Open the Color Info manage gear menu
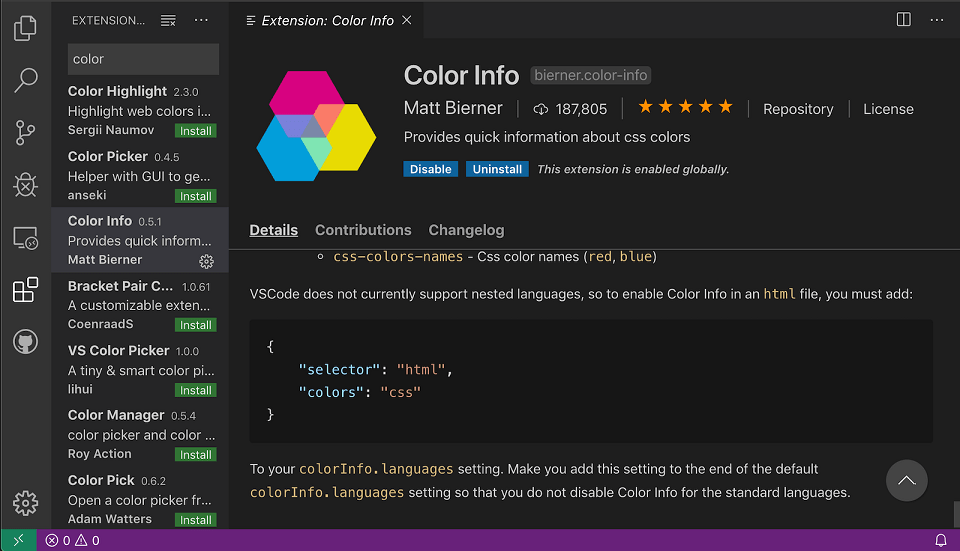This screenshot has height=551, width=960. [206, 261]
